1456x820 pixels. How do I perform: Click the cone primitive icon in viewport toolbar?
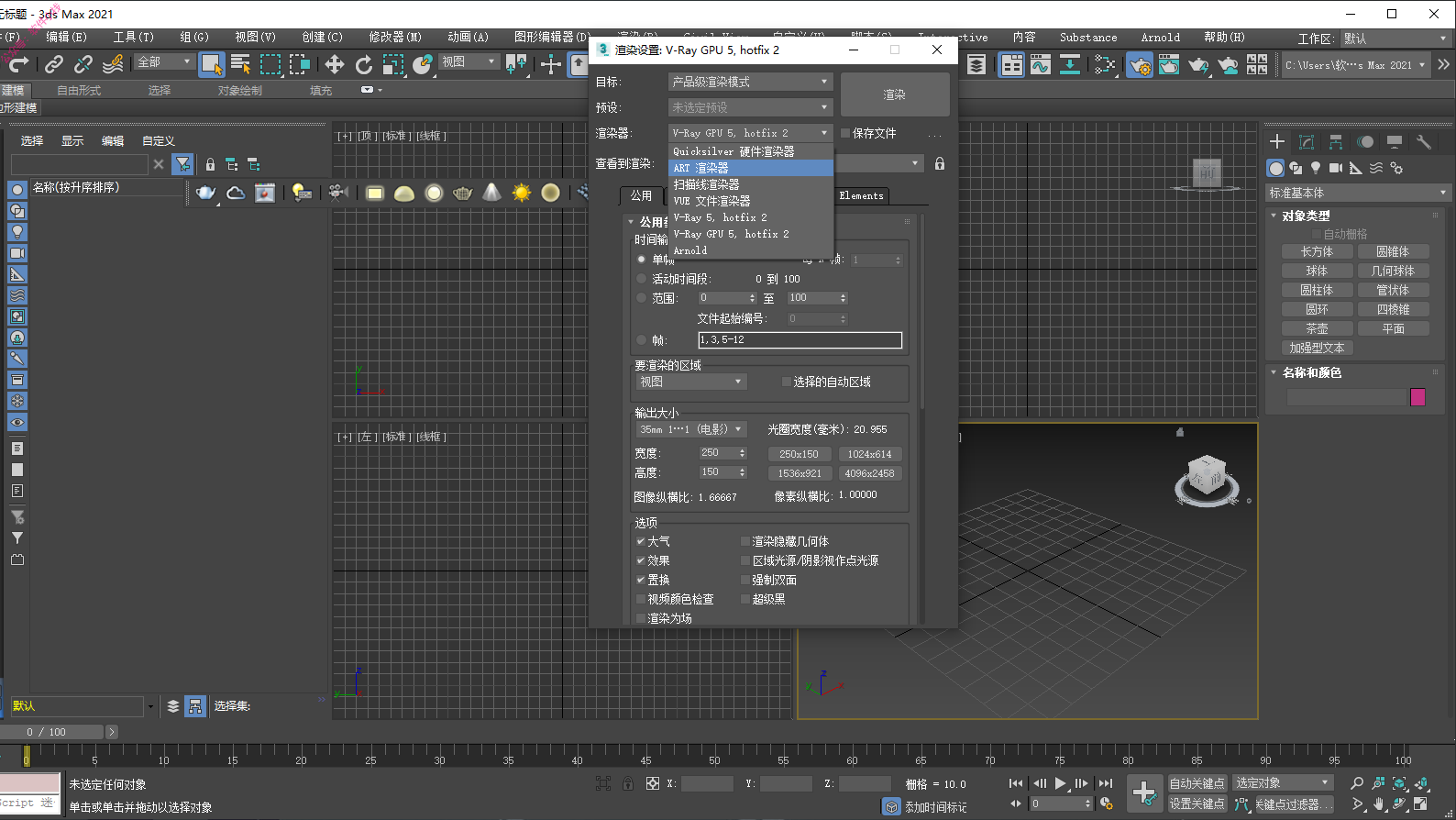[x=492, y=193]
